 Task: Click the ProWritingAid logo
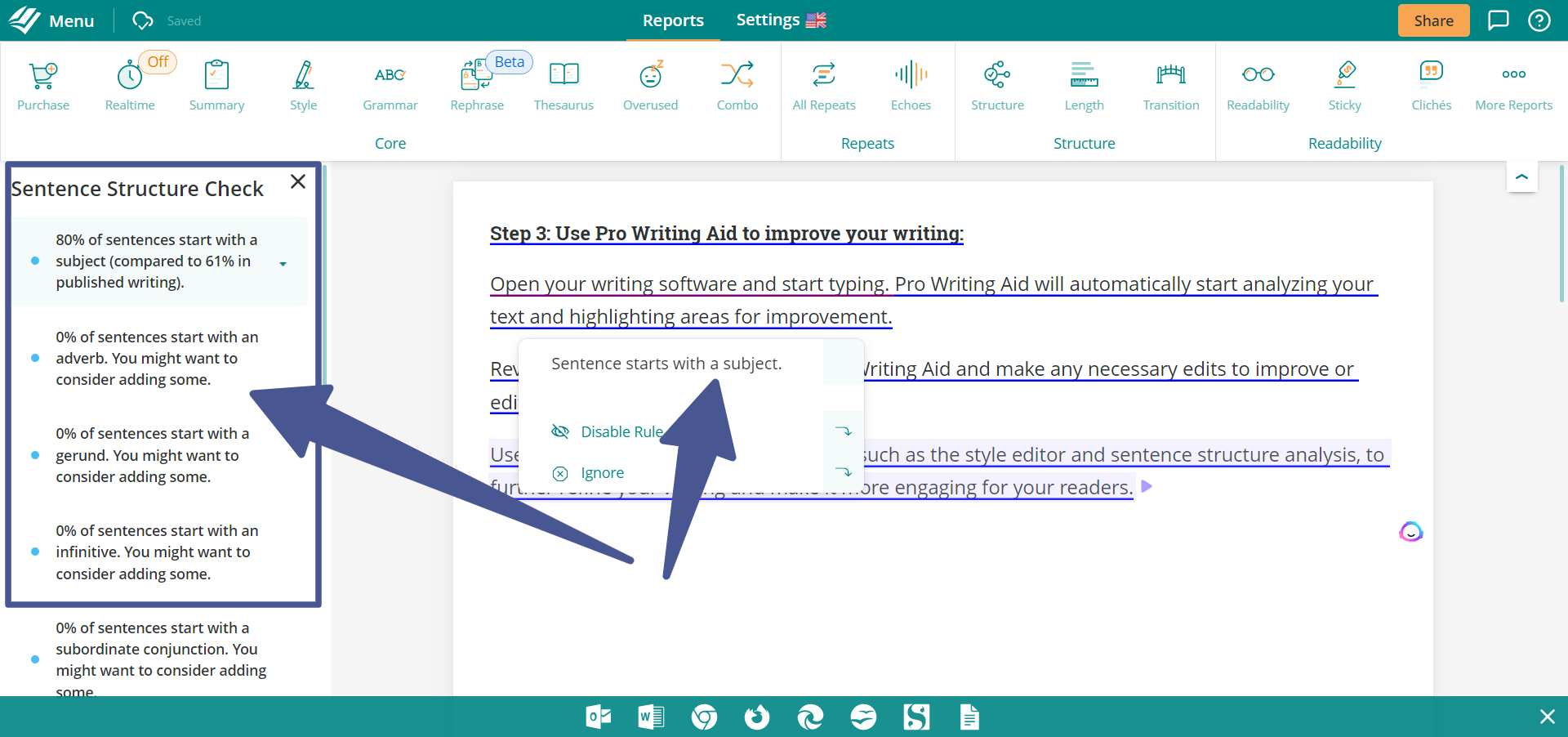tap(24, 20)
